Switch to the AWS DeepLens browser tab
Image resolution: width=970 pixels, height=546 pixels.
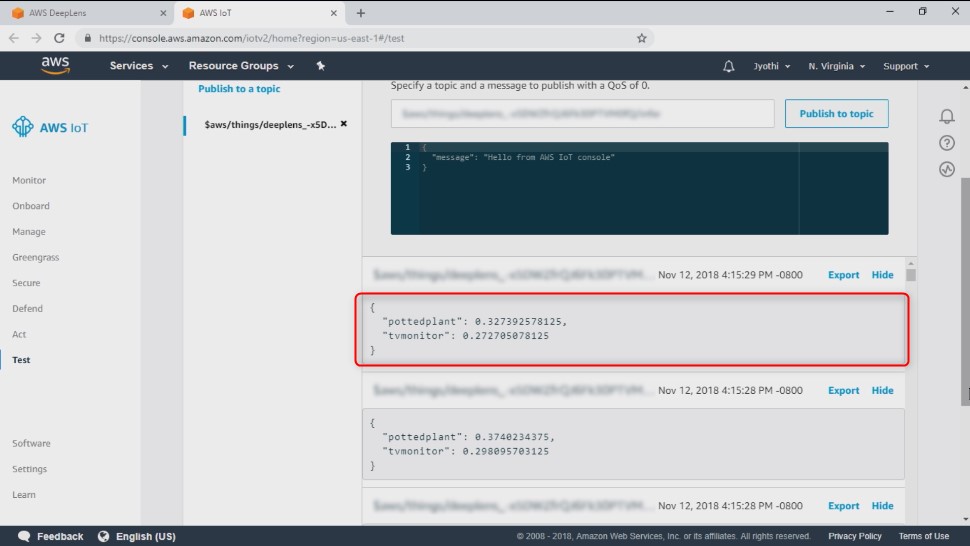(x=88, y=13)
